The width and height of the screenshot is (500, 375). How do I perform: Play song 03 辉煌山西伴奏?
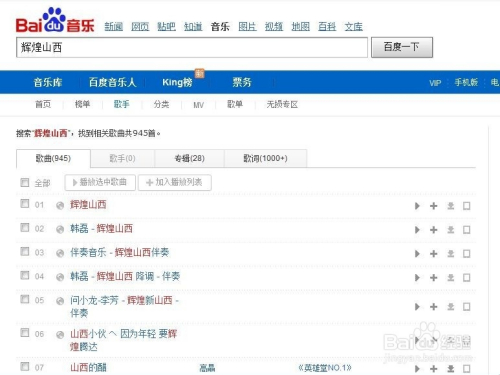pos(417,254)
